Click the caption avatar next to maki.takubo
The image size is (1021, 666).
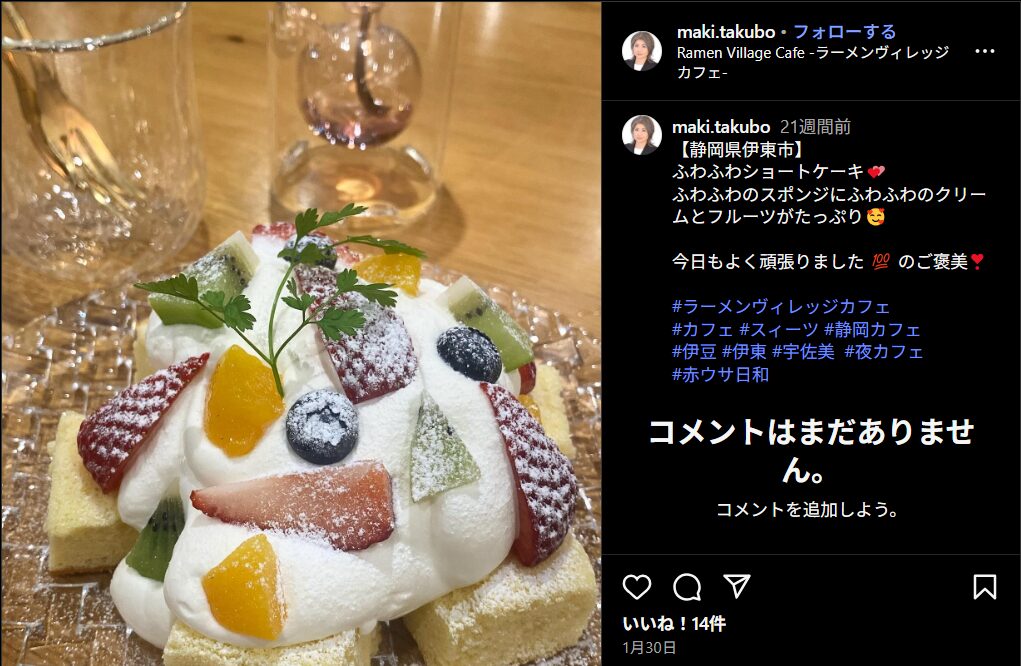point(641,135)
